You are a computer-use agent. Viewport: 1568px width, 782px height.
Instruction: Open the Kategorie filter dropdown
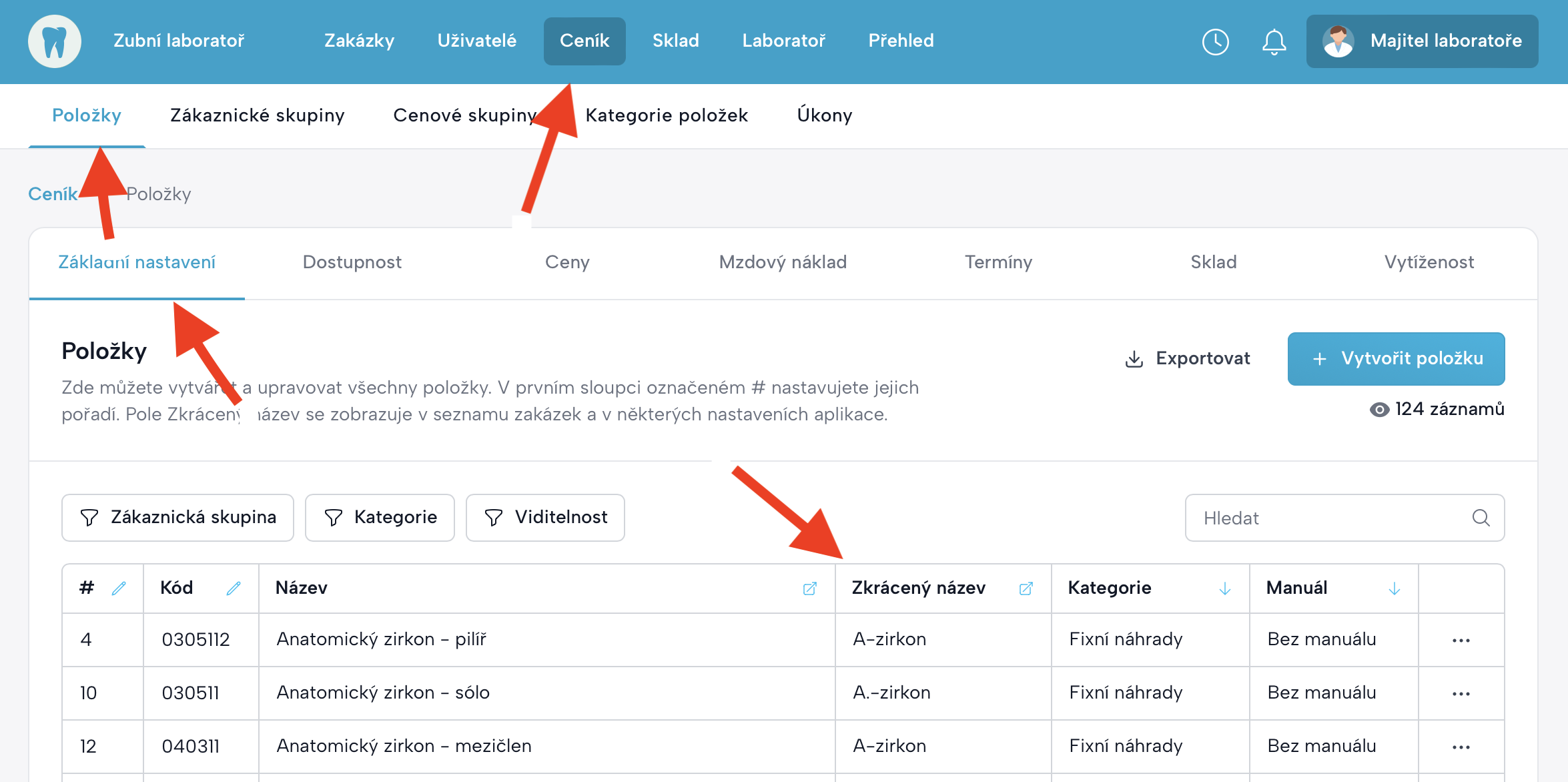(380, 518)
